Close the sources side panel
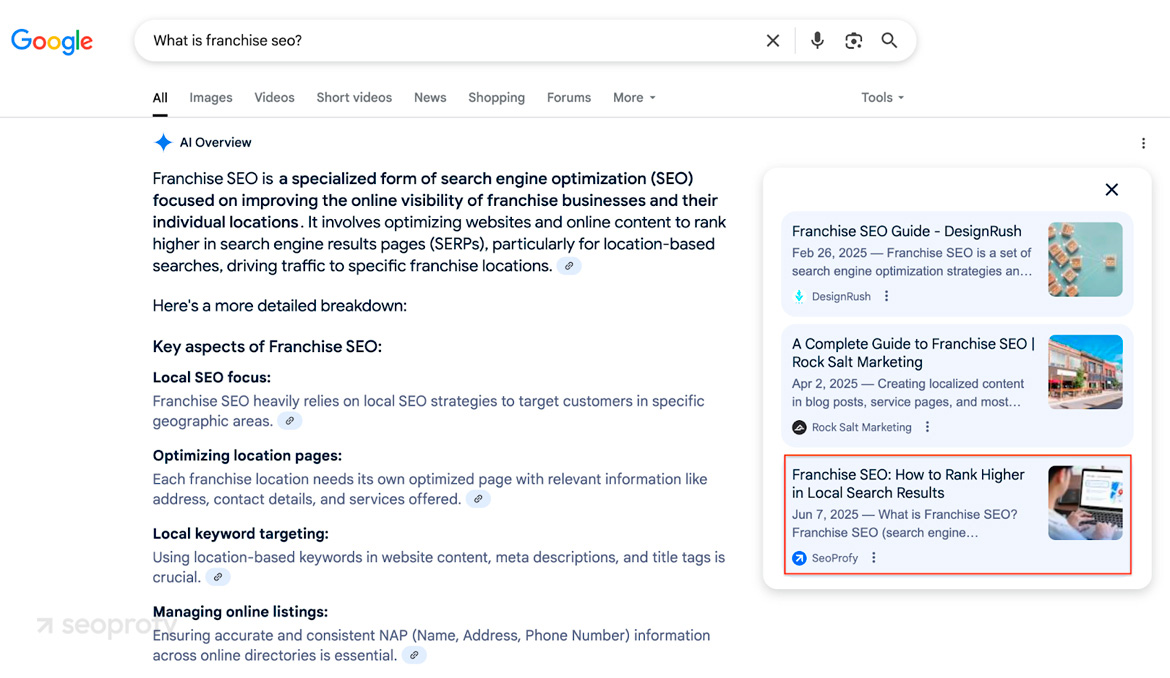The width and height of the screenshot is (1170, 678). coord(1112,189)
